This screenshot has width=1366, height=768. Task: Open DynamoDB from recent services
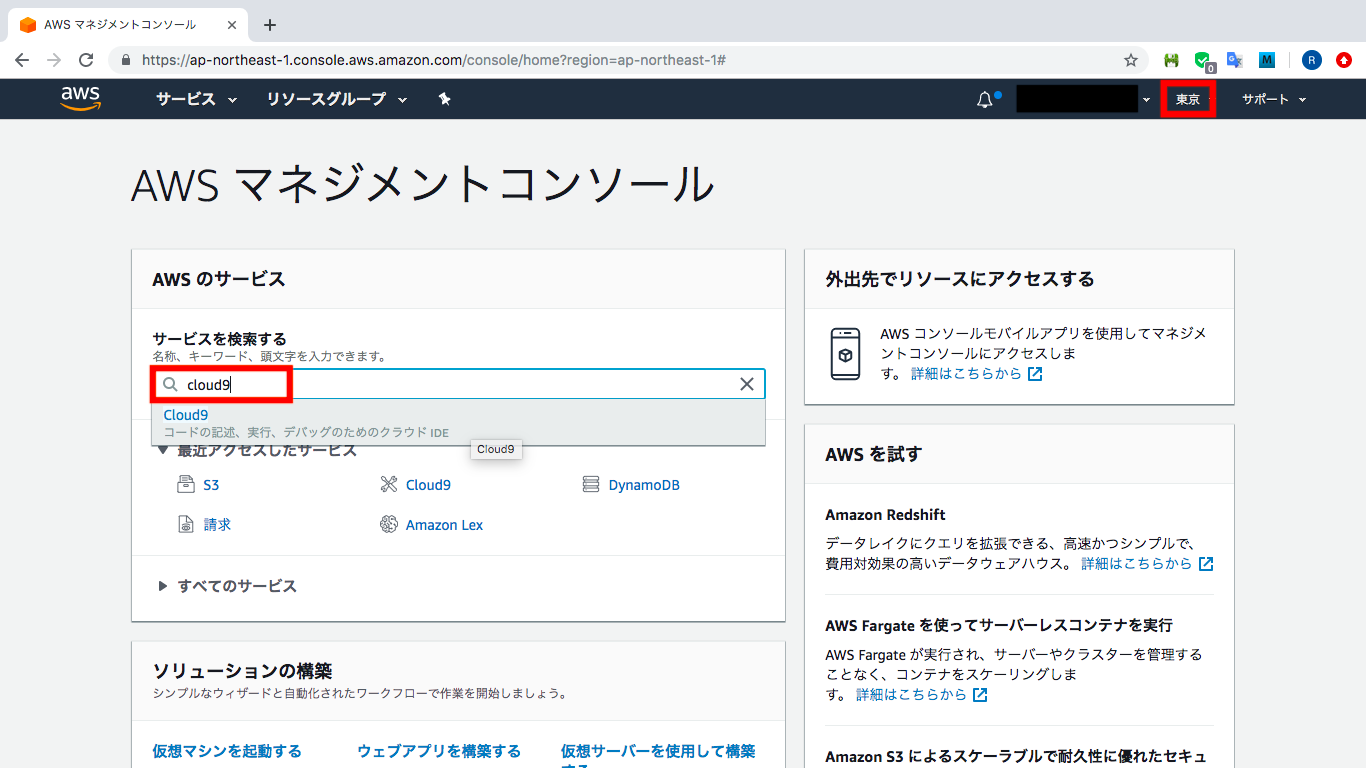click(644, 485)
